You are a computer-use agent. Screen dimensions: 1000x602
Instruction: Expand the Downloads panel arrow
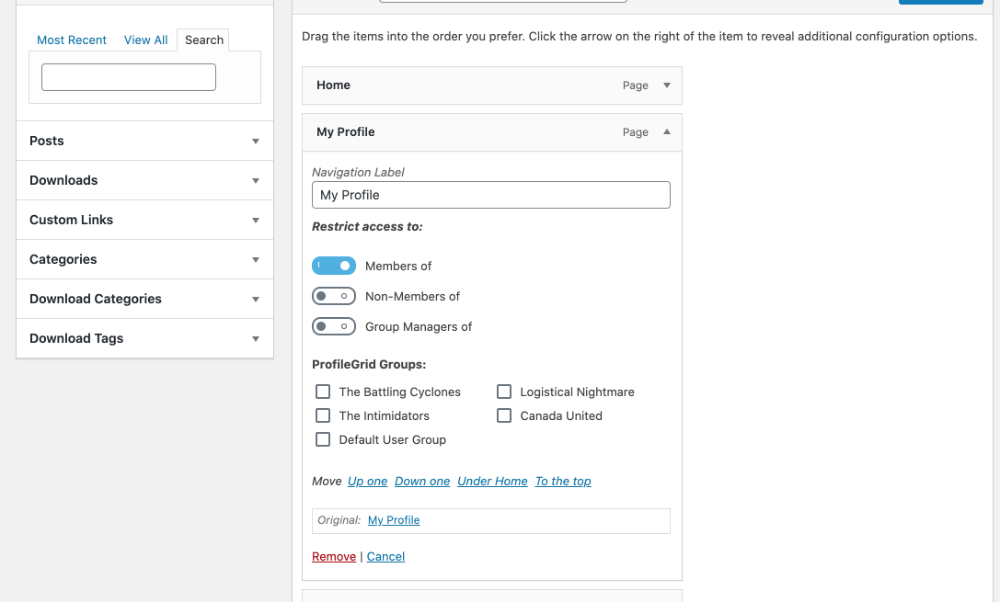click(x=255, y=181)
